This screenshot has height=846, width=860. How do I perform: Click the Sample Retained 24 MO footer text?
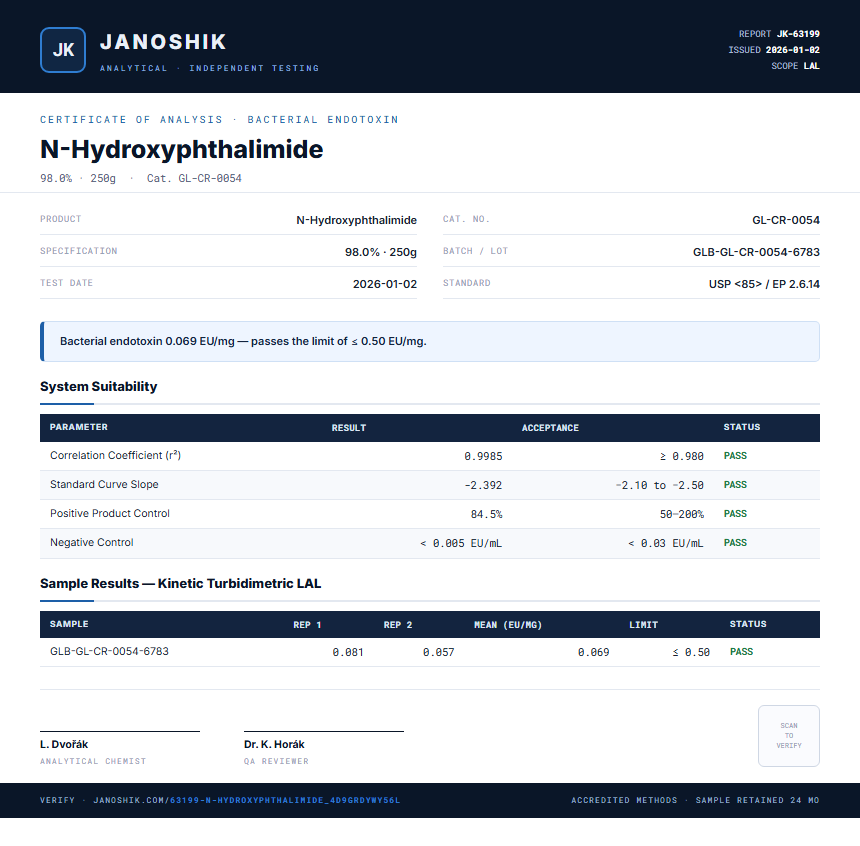[757, 800]
